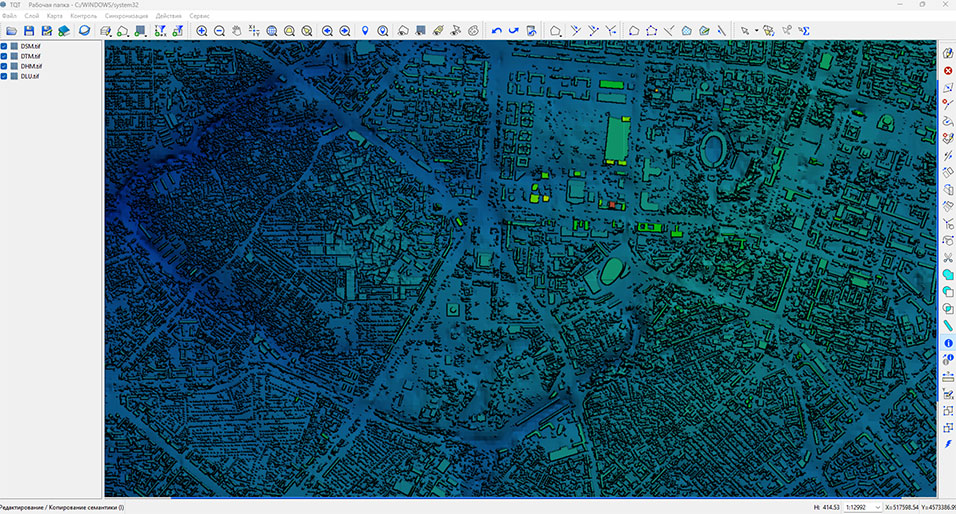This screenshot has height=514, width=956.
Task: Click the lightning bolt icon
Action: 947,444
